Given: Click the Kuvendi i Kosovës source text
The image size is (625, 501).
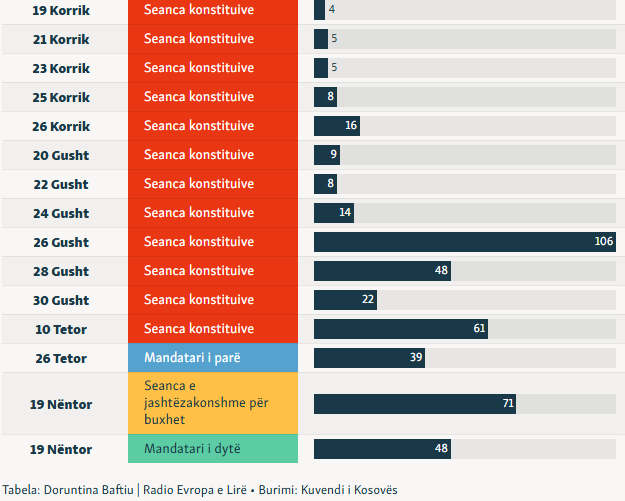Looking at the screenshot, I should click(348, 490).
